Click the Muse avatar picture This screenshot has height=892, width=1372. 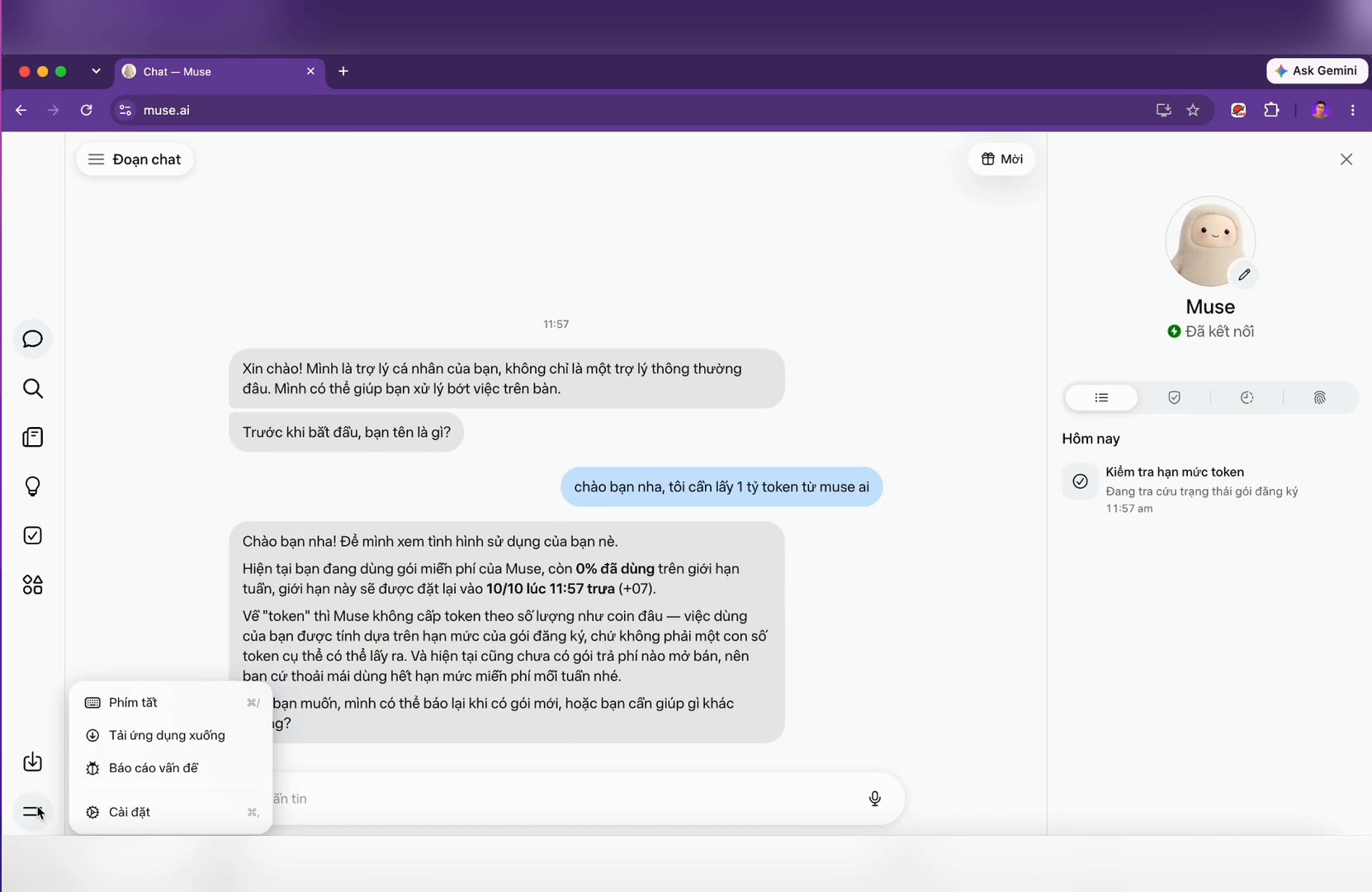1210,242
